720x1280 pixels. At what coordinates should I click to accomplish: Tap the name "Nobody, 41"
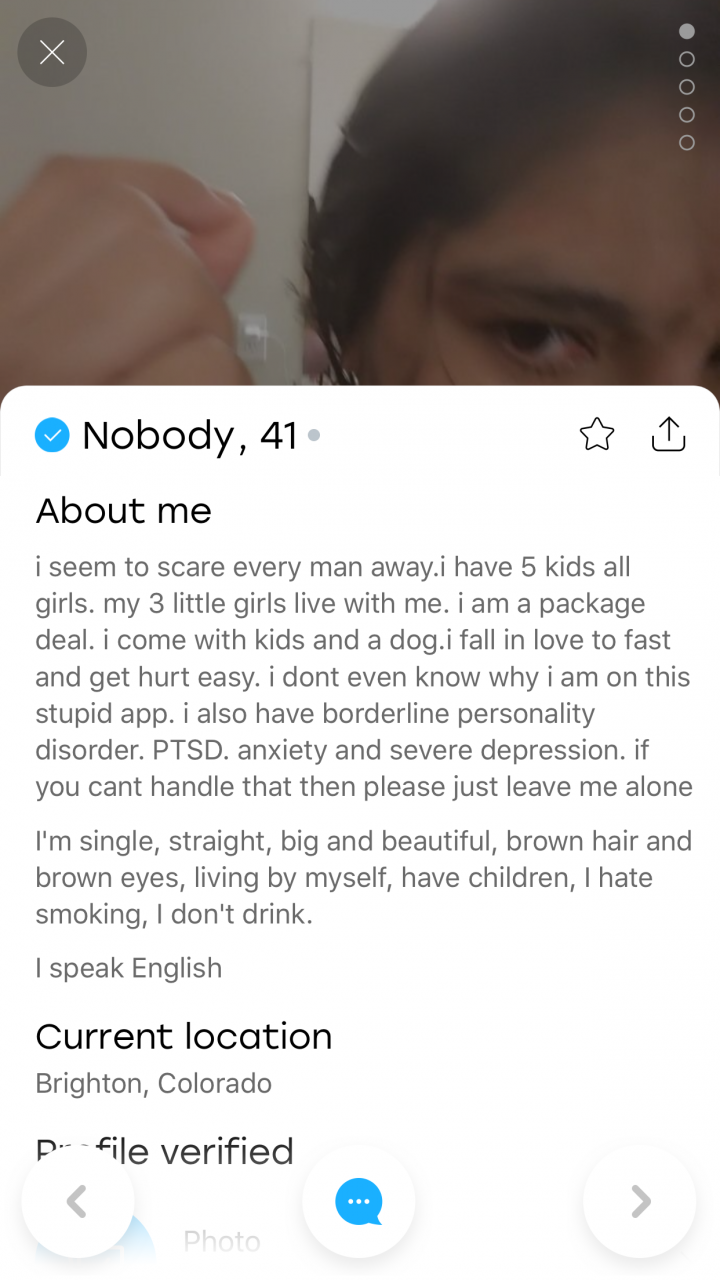click(190, 435)
